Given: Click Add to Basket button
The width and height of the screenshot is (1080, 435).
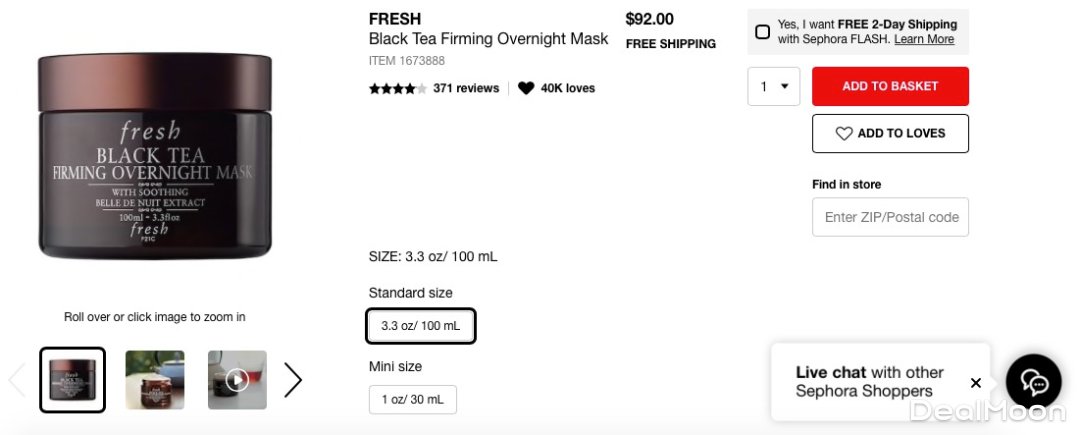Looking at the screenshot, I should pos(890,86).
